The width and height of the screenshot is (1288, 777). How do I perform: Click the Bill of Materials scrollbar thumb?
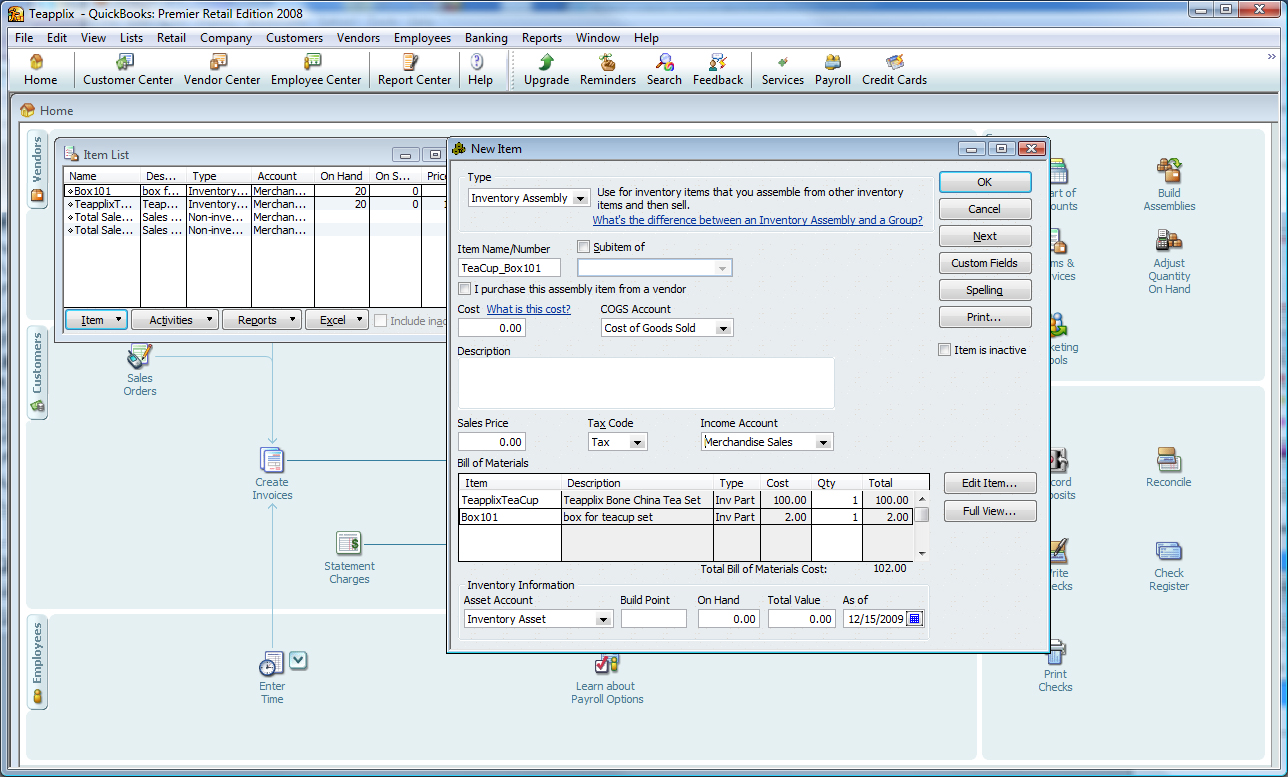point(923,515)
